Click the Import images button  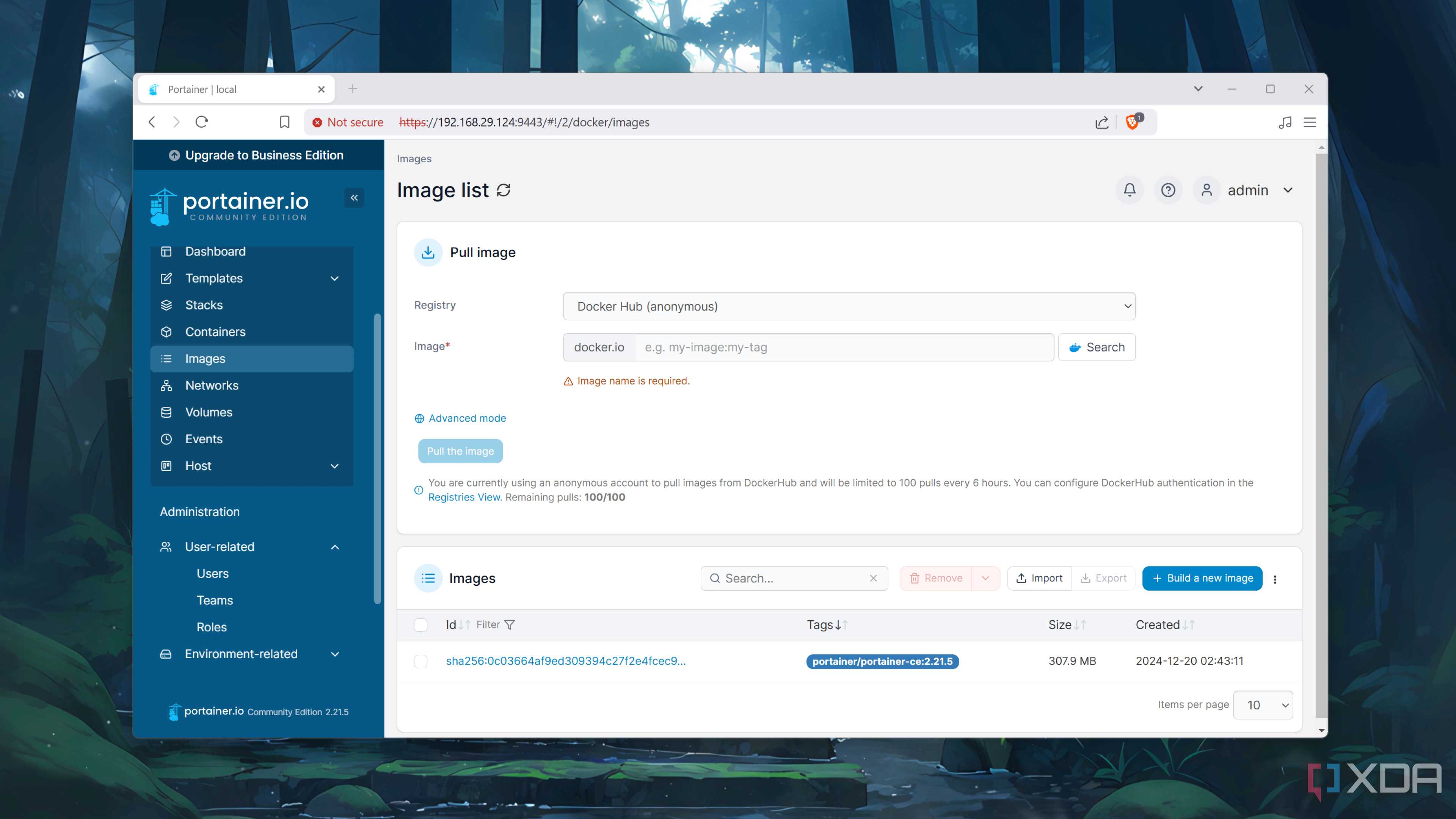tap(1039, 578)
